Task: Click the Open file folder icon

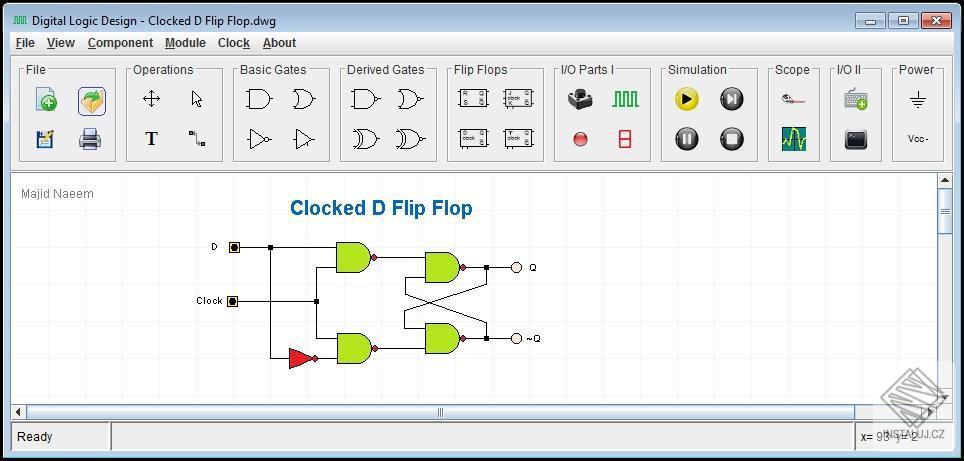Action: [x=92, y=101]
